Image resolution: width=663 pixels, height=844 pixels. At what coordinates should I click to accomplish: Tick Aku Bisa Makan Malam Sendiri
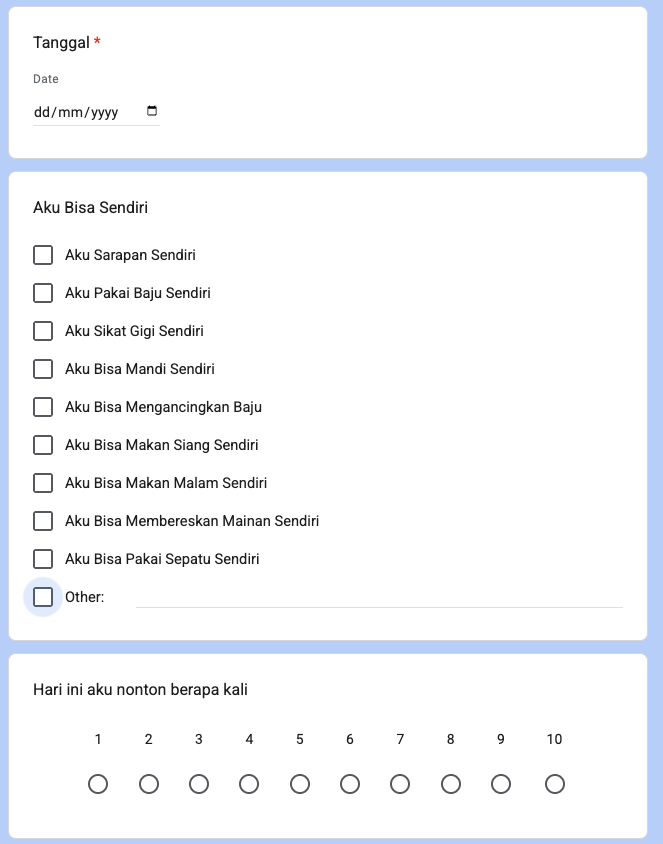coord(43,483)
